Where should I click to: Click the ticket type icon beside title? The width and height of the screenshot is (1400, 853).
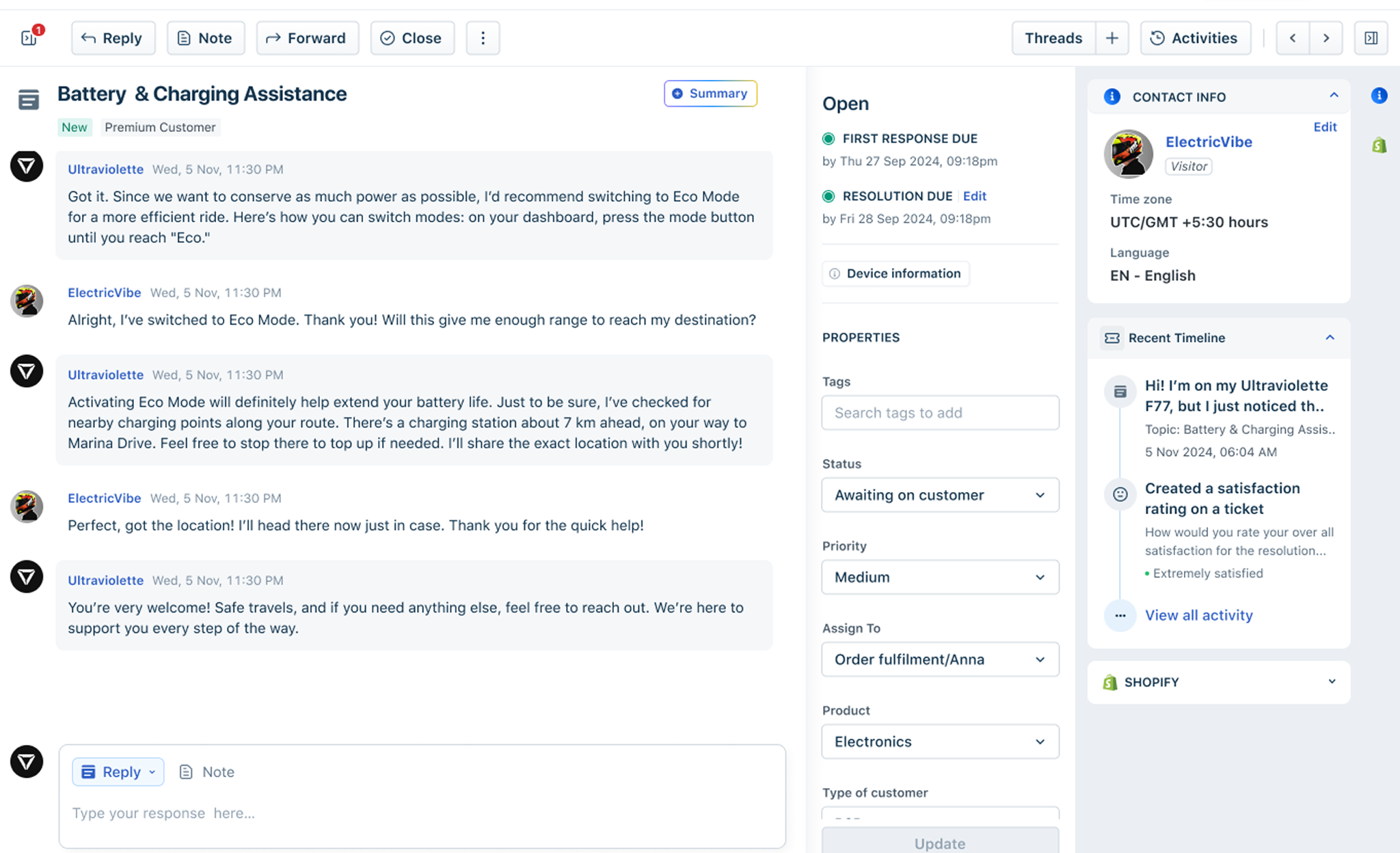(x=28, y=100)
